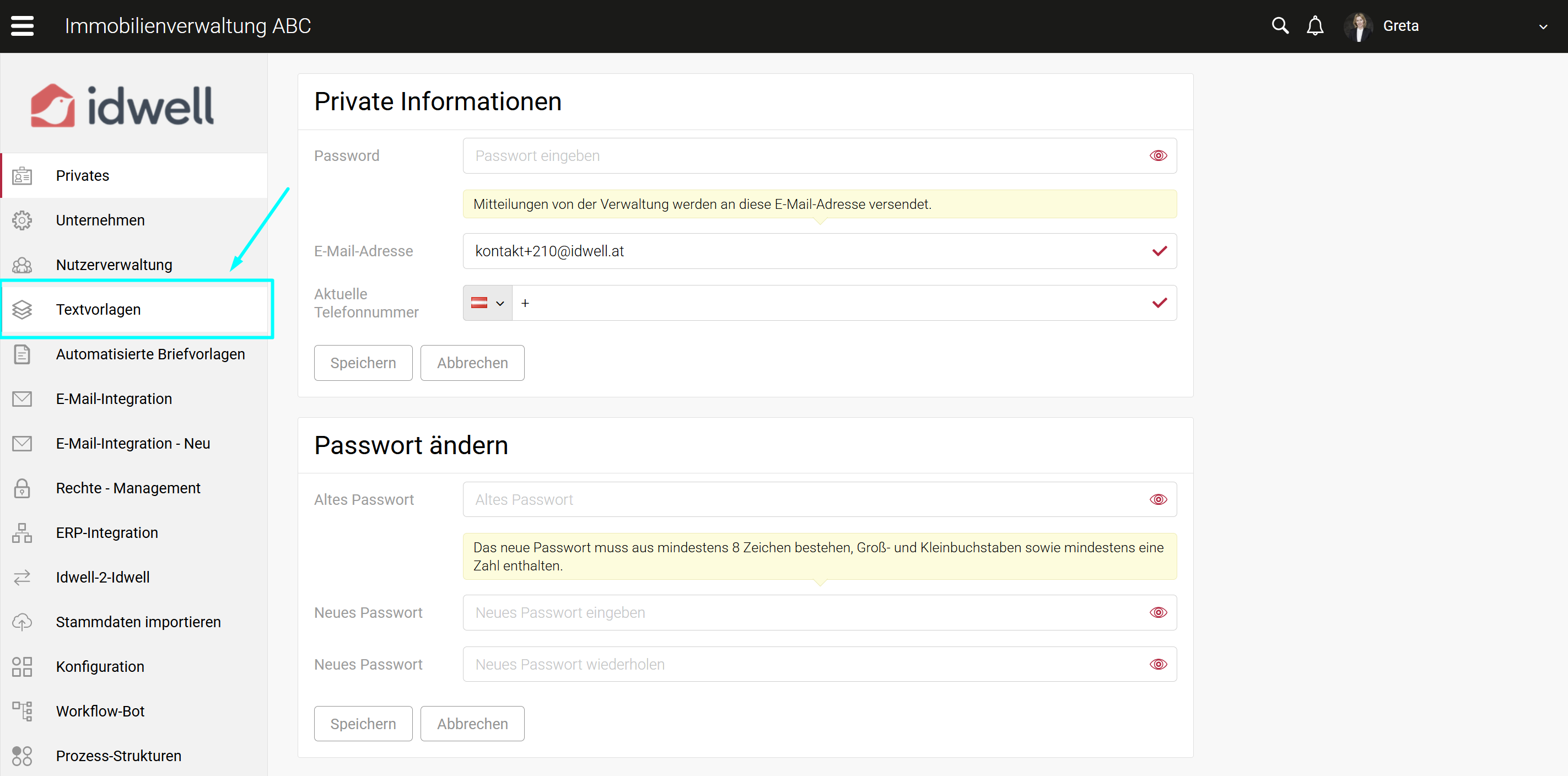Viewport: 1568px width, 776px height.
Task: Reveal 'Neues Passwort wiederholen' with eye icon
Action: [1158, 664]
